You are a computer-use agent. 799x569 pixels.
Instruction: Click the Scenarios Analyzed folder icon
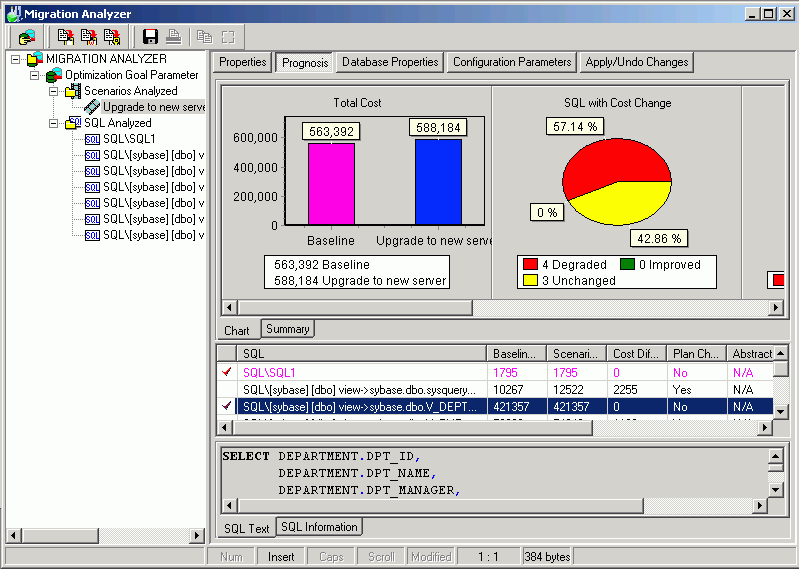coord(73,91)
